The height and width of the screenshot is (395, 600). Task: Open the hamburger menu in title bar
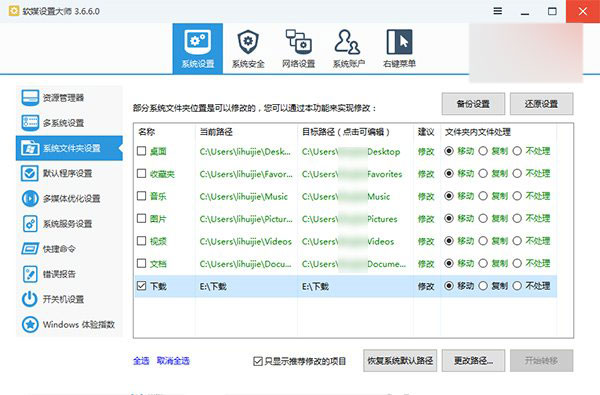tap(497, 11)
